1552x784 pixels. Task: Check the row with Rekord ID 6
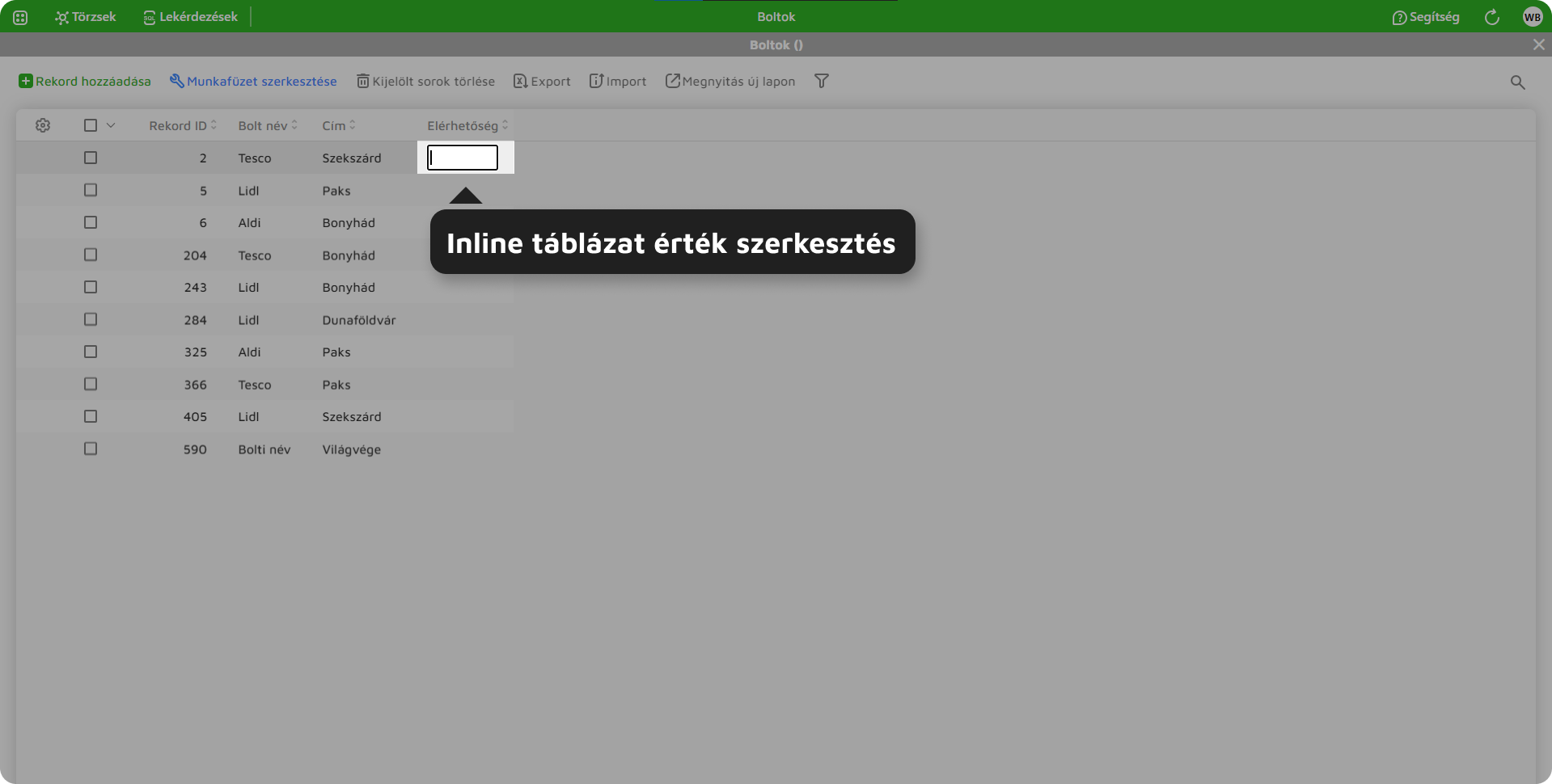point(91,222)
